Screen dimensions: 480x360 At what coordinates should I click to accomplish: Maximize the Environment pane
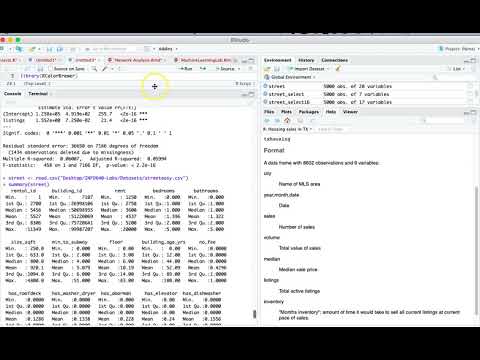point(473,60)
